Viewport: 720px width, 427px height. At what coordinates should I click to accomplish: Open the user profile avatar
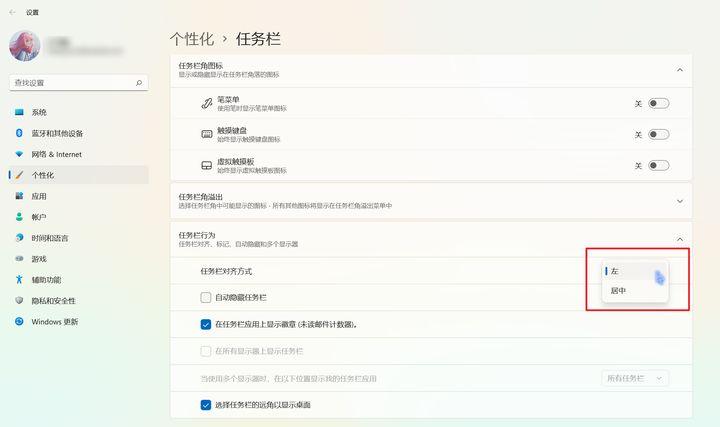tap(25, 46)
